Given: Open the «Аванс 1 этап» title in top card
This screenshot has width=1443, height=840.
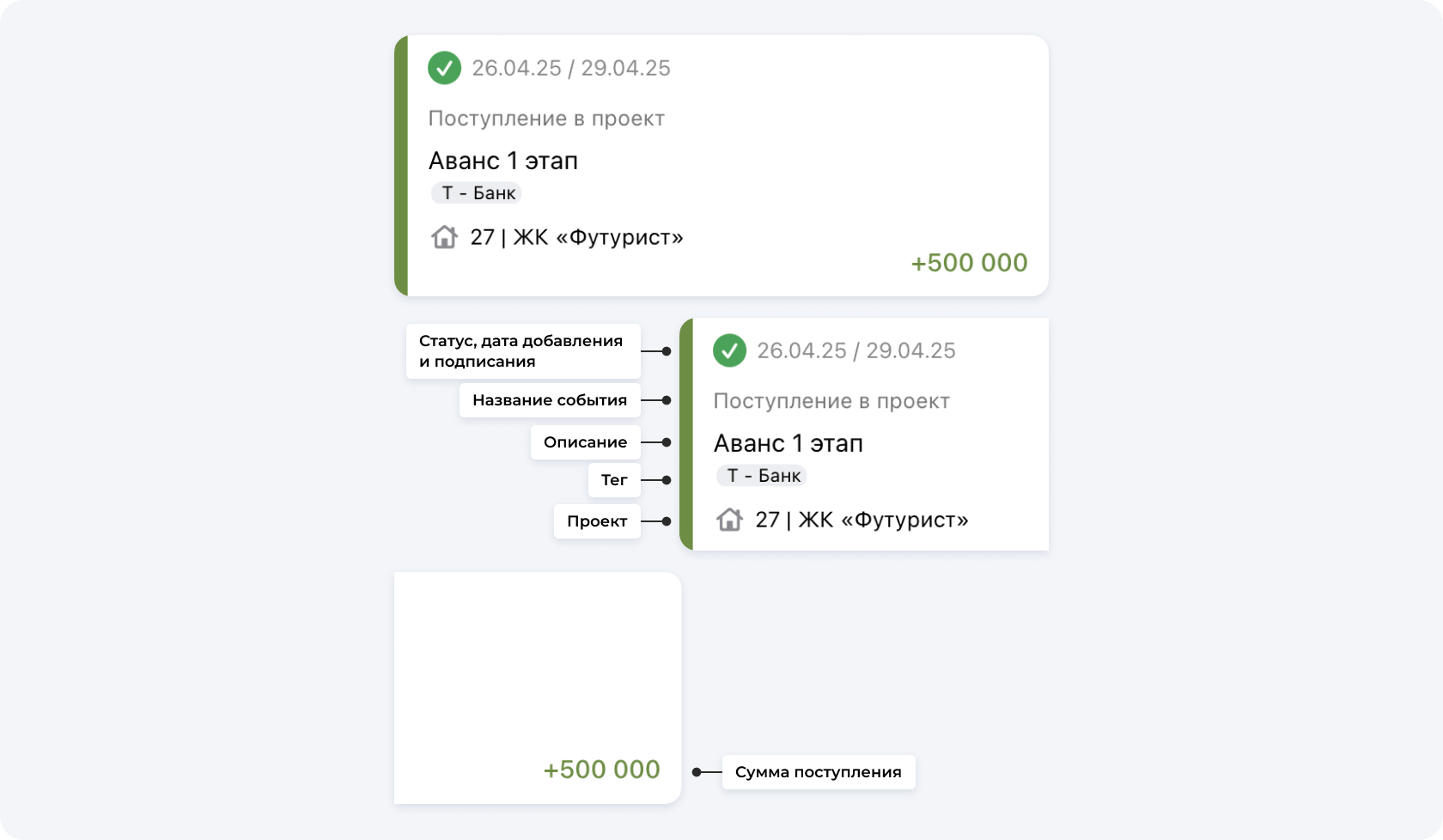Looking at the screenshot, I should tap(503, 161).
